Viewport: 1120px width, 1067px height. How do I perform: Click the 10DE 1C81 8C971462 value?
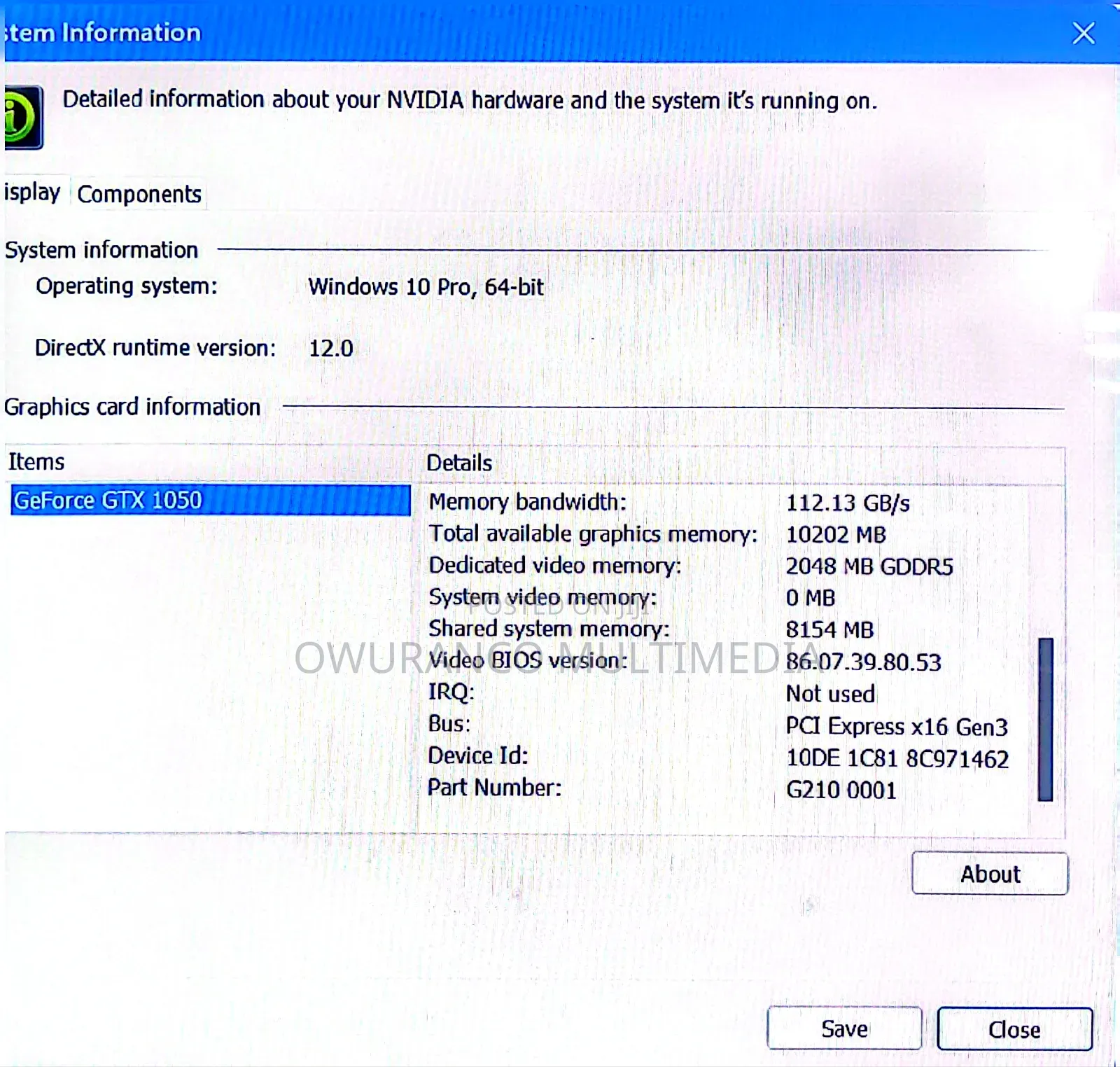[897, 759]
